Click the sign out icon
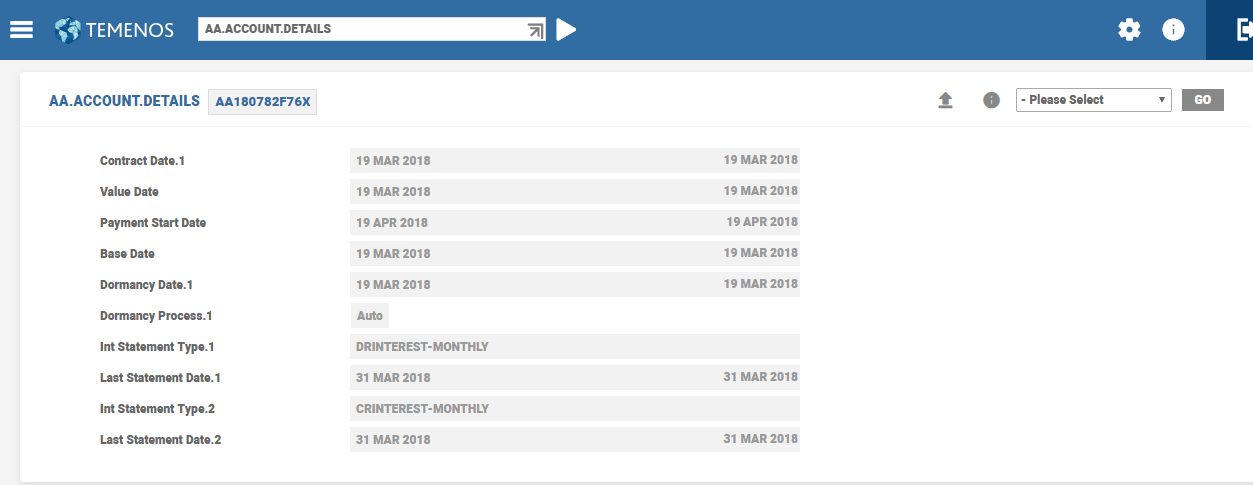Viewport: 1253px width, 485px height. [x=1244, y=30]
